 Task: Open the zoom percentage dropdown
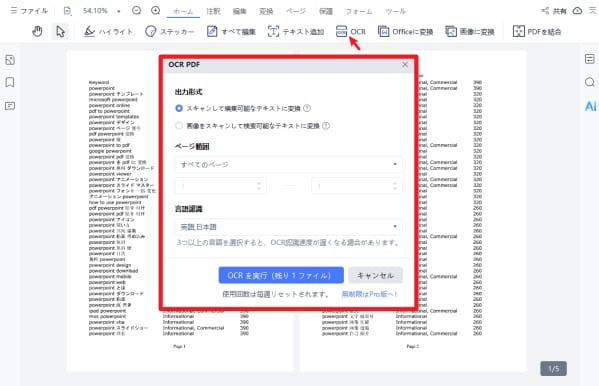pyautogui.click(x=119, y=11)
